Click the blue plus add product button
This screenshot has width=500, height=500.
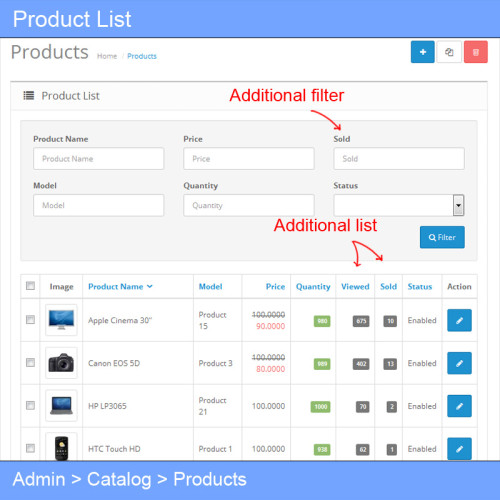422,52
